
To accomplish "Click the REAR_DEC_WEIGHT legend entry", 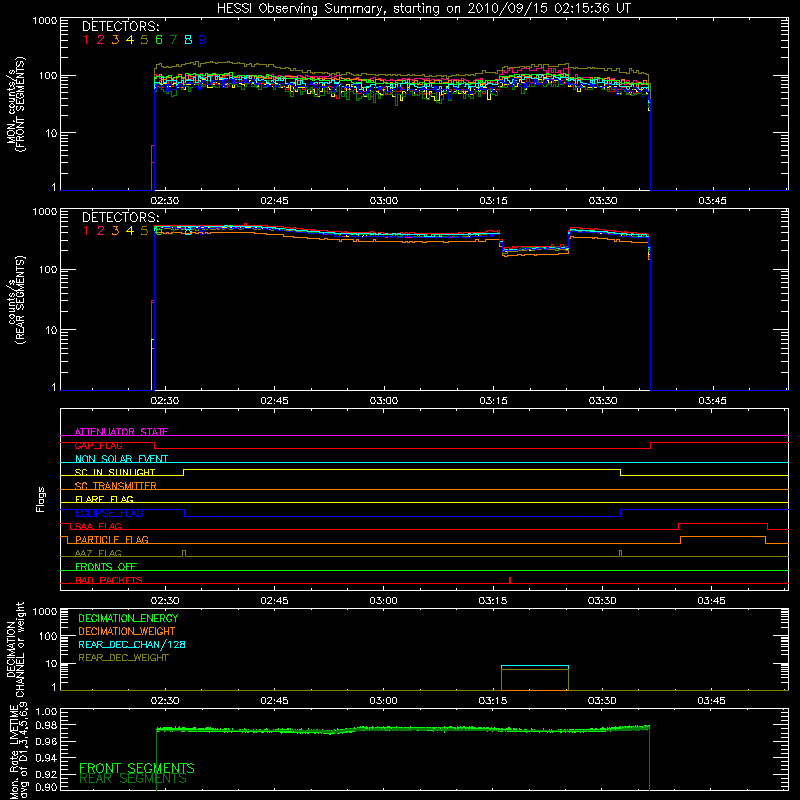I will pyautogui.click(x=123, y=658).
